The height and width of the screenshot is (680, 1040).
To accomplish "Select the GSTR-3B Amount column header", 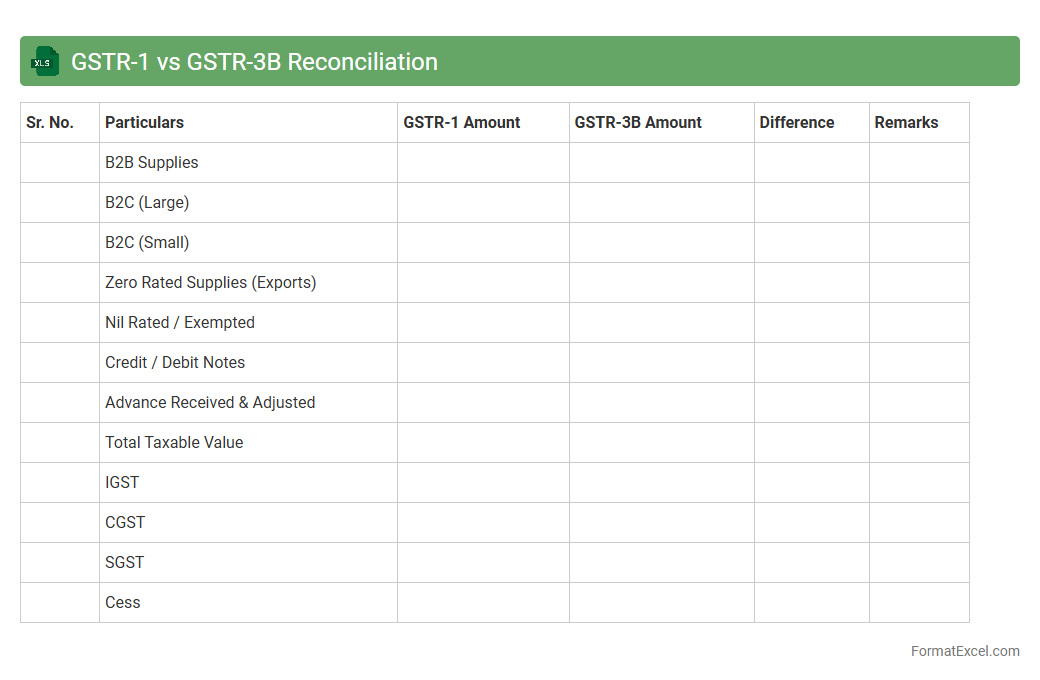I will pyautogui.click(x=638, y=123).
